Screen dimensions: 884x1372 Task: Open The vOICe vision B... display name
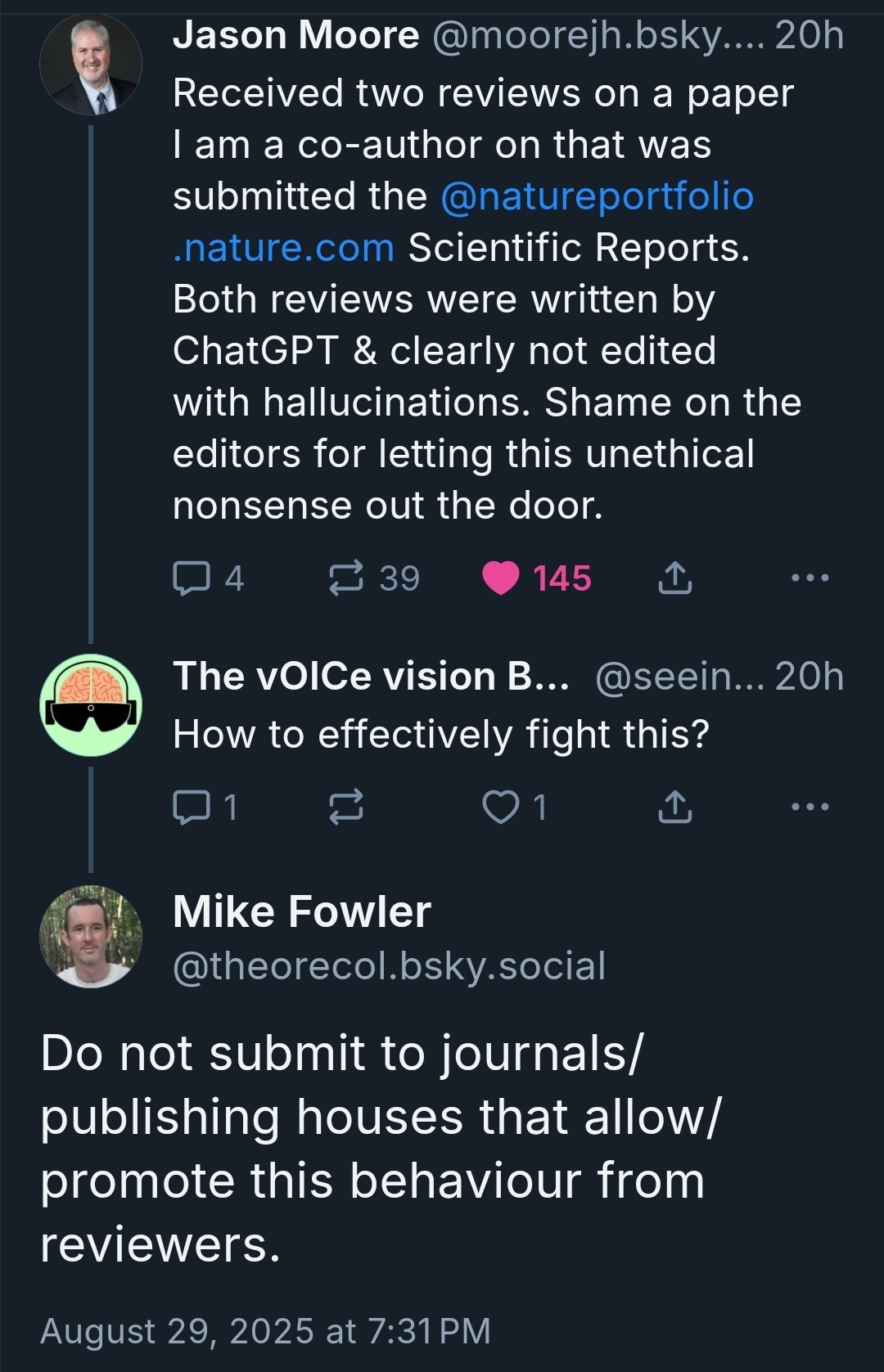(x=370, y=676)
